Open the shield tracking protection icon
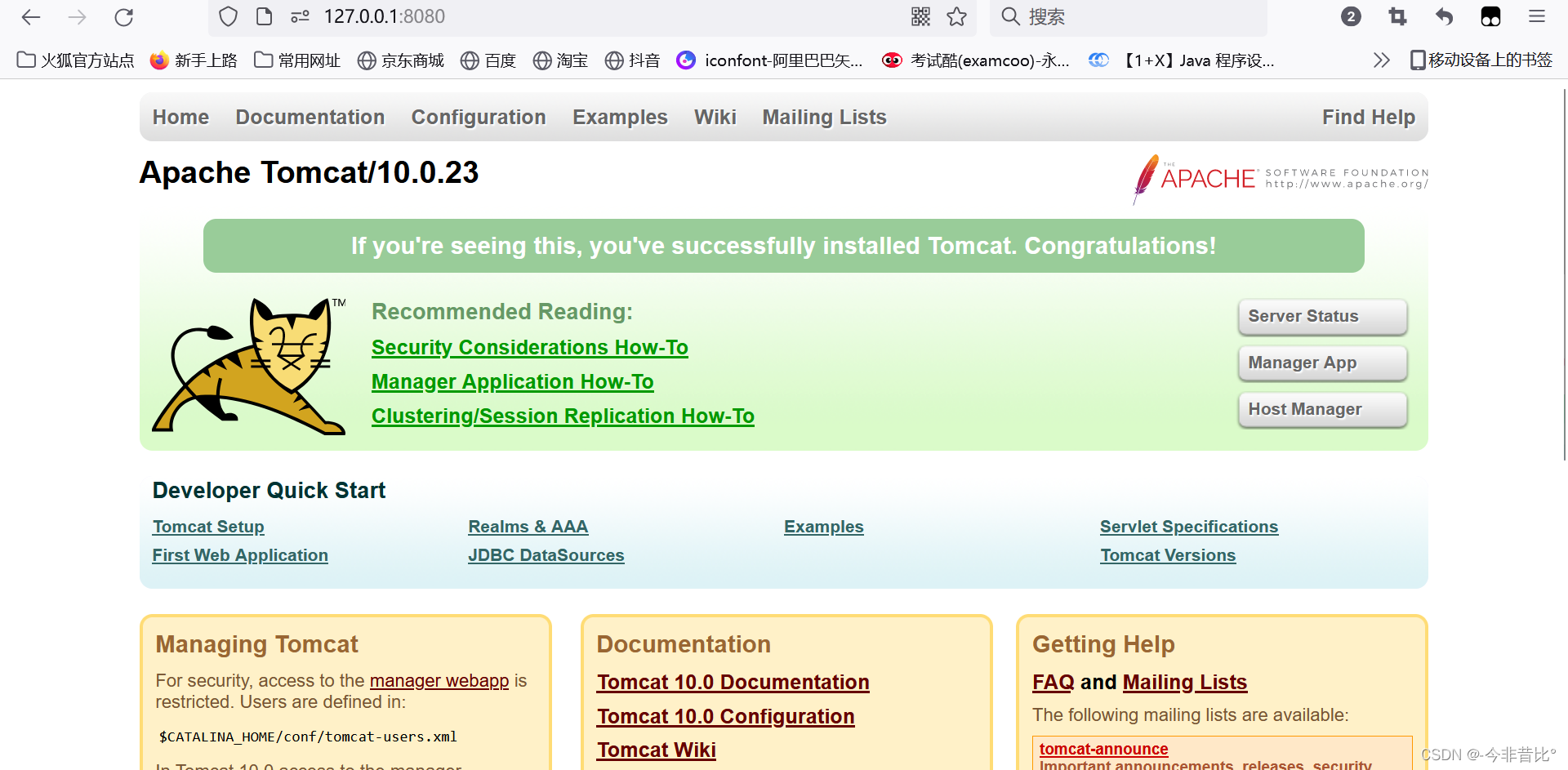The image size is (1568, 770). click(x=229, y=16)
